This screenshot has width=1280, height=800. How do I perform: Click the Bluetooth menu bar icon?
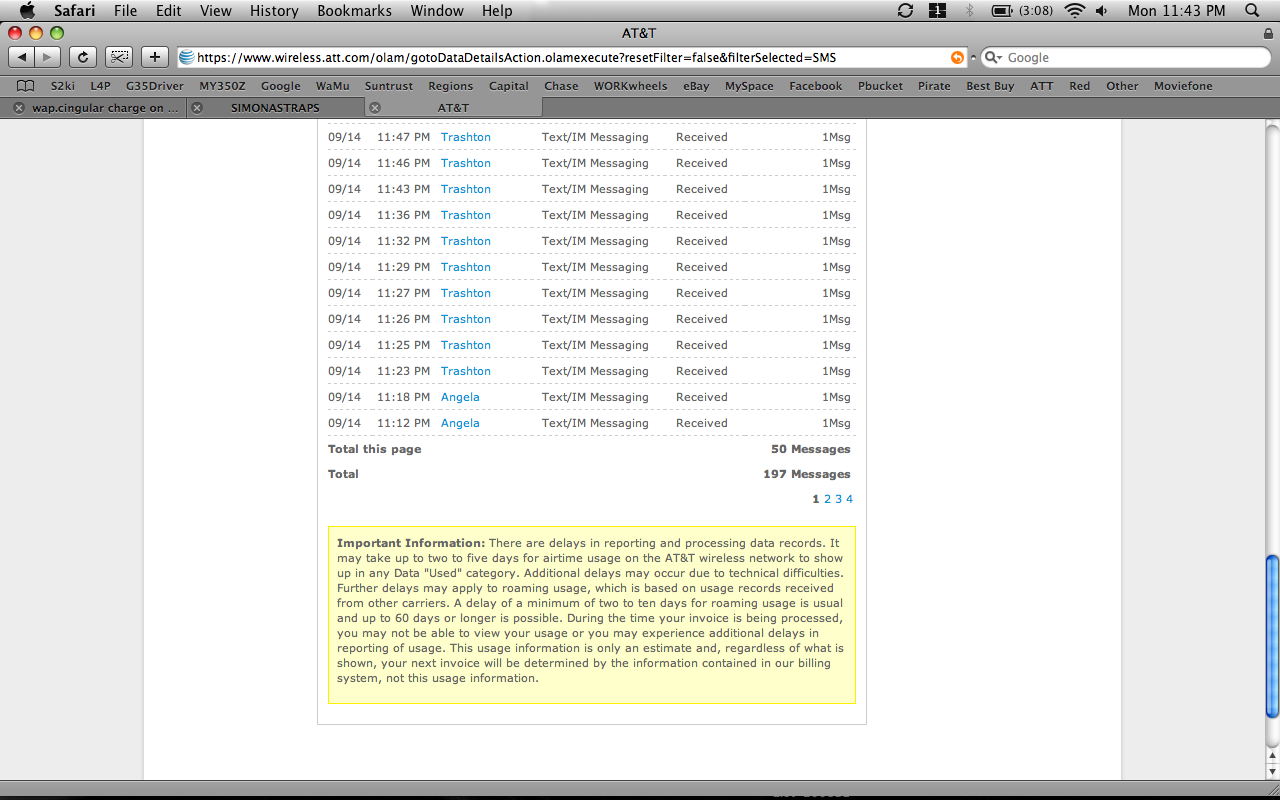(968, 11)
